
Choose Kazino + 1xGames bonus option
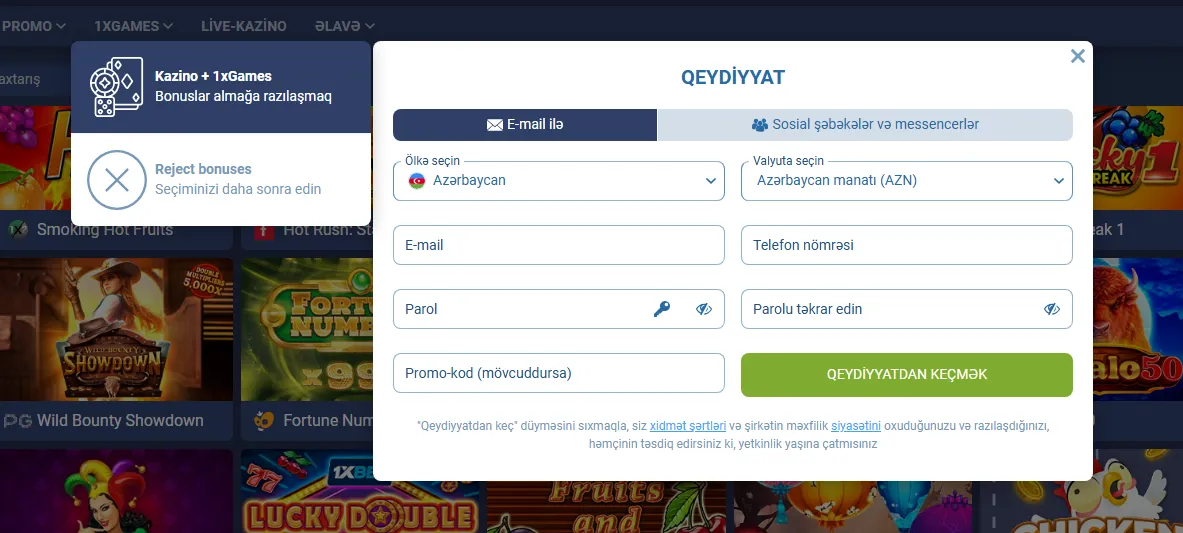(x=221, y=87)
